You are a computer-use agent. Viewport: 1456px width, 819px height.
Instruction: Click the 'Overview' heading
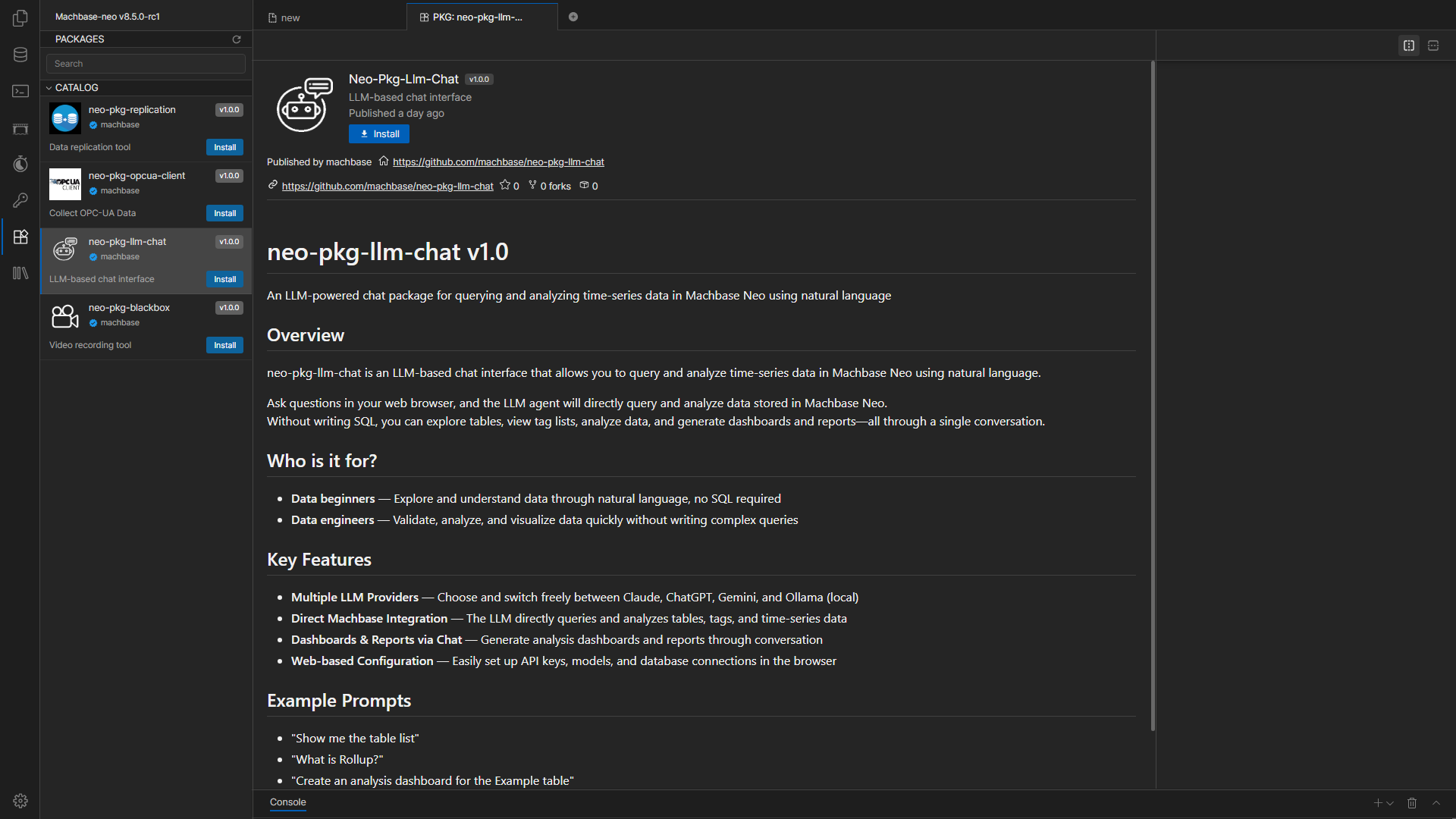click(x=306, y=335)
